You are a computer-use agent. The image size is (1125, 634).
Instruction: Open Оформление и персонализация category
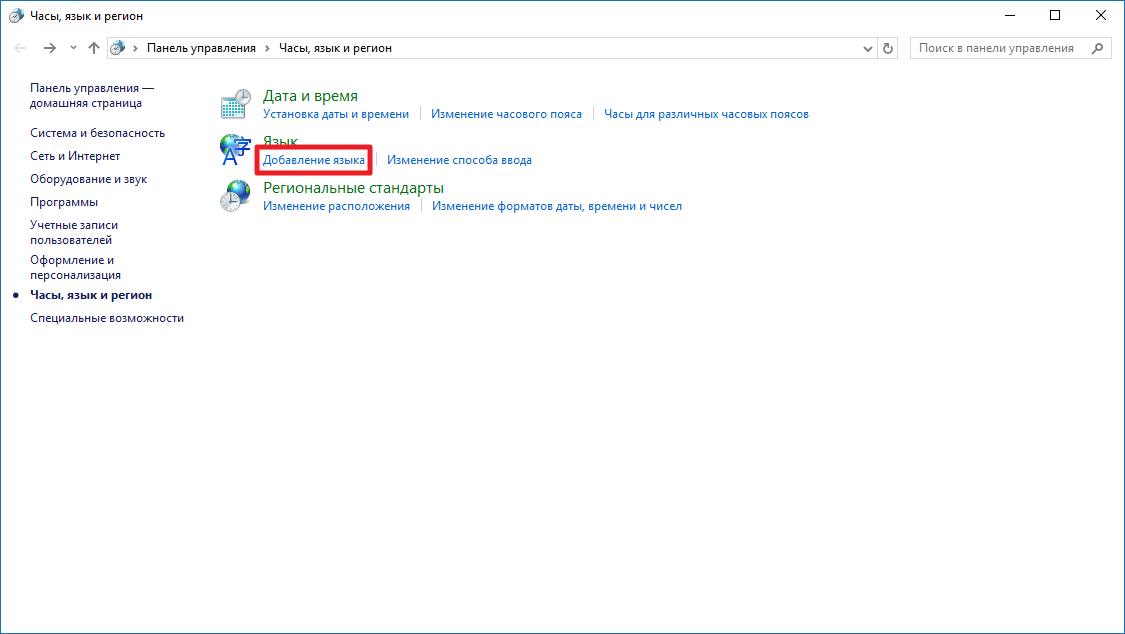pyautogui.click(x=75, y=268)
